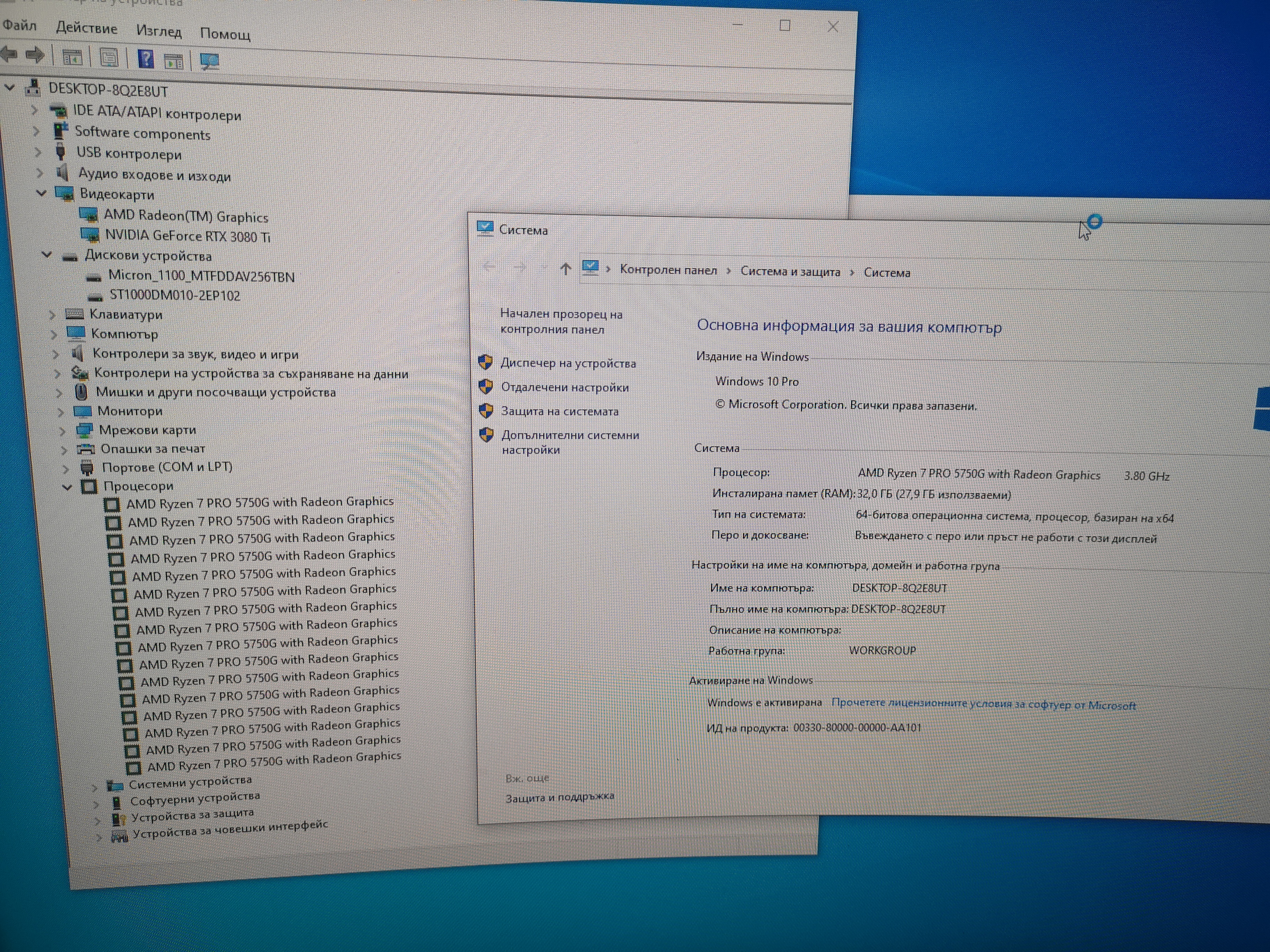
Task: Select the DESKTOP-8Q2E8UT computer root icon
Action: tap(33, 88)
